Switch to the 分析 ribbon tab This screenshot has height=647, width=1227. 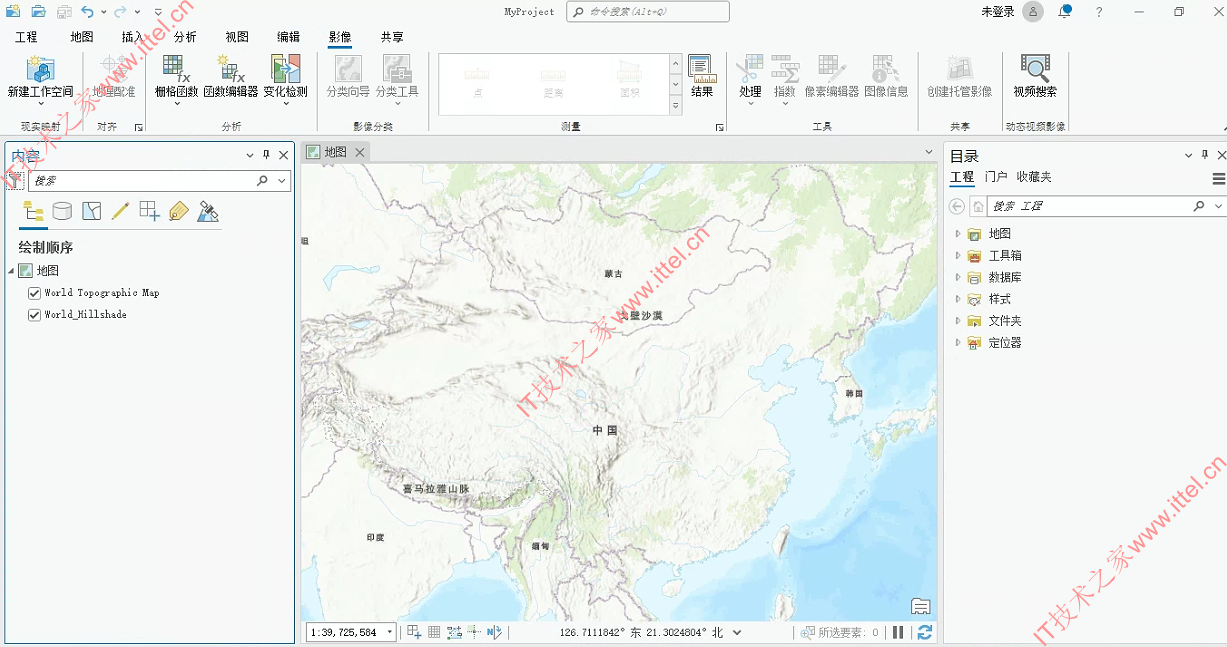pos(185,37)
